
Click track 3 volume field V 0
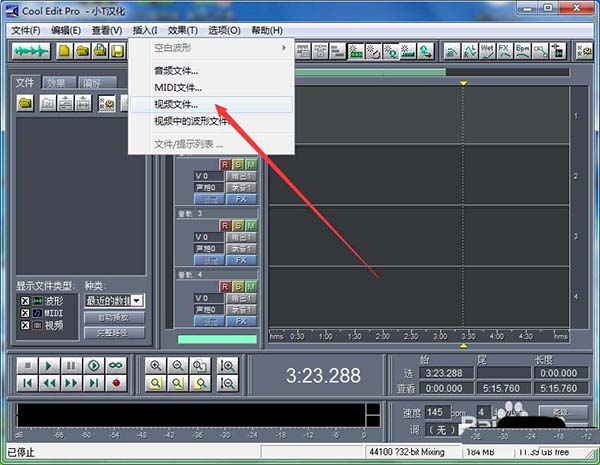[x=209, y=237]
